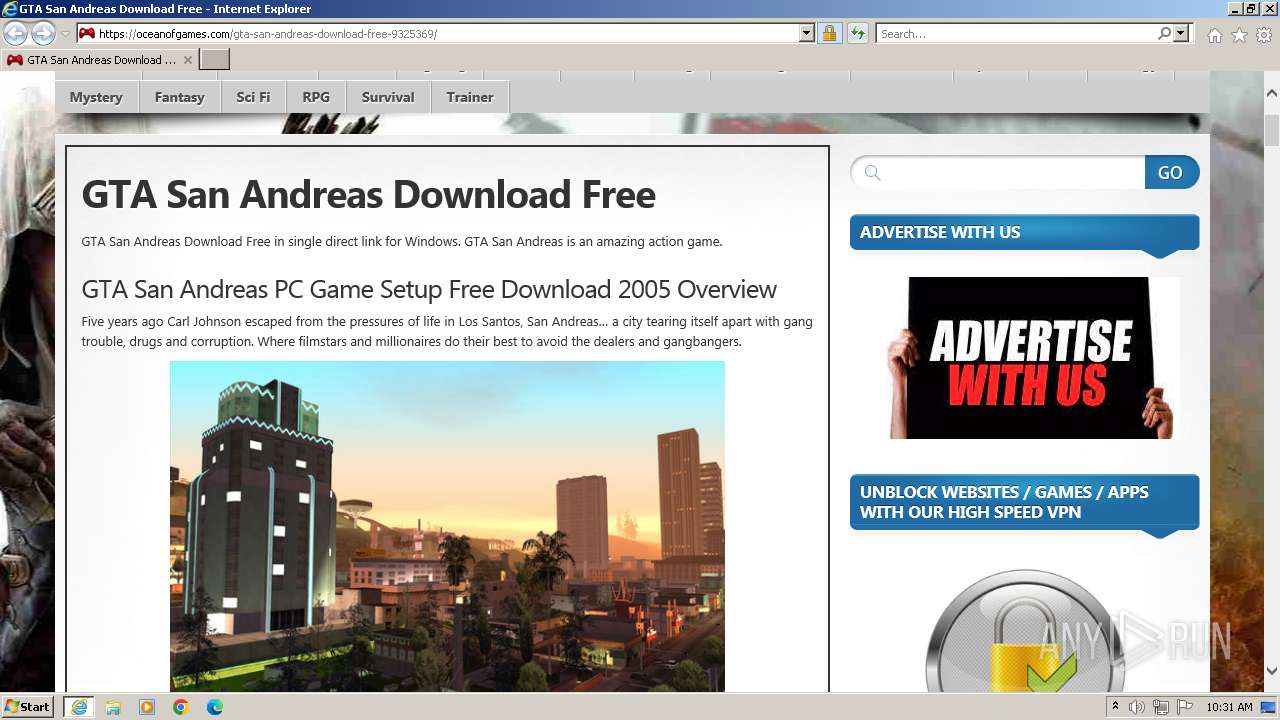Viewport: 1280px width, 720px height.
Task: Close the GTA San Andreas tab
Action: pos(188,60)
